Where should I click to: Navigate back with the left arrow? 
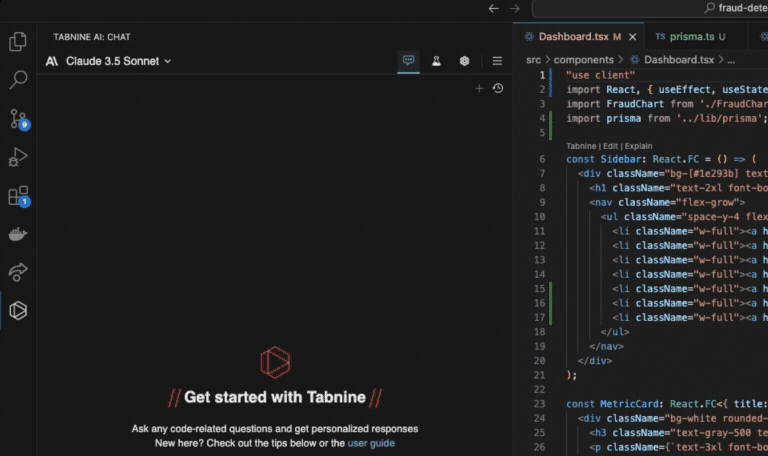click(493, 8)
